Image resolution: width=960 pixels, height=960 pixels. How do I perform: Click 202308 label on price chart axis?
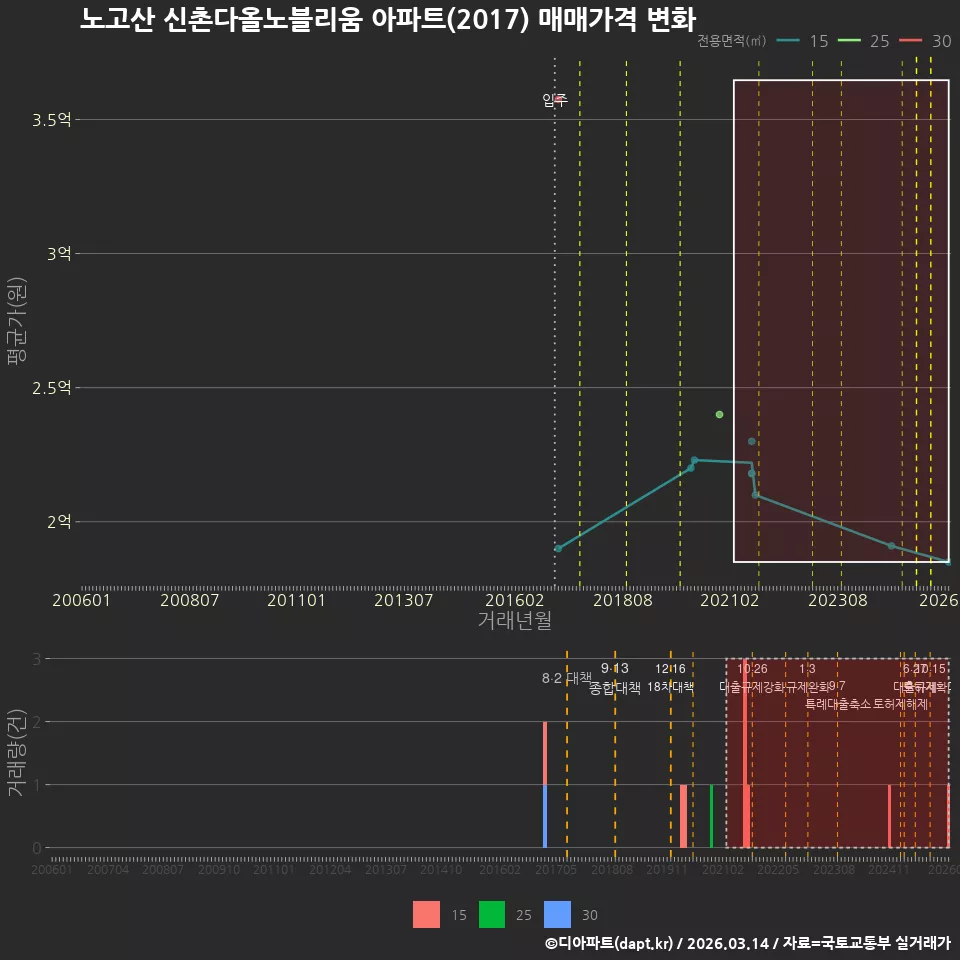838,600
